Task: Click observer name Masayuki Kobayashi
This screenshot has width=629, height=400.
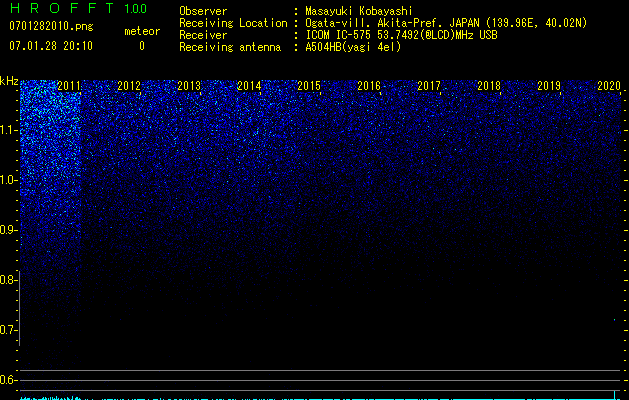Action: coord(359,11)
